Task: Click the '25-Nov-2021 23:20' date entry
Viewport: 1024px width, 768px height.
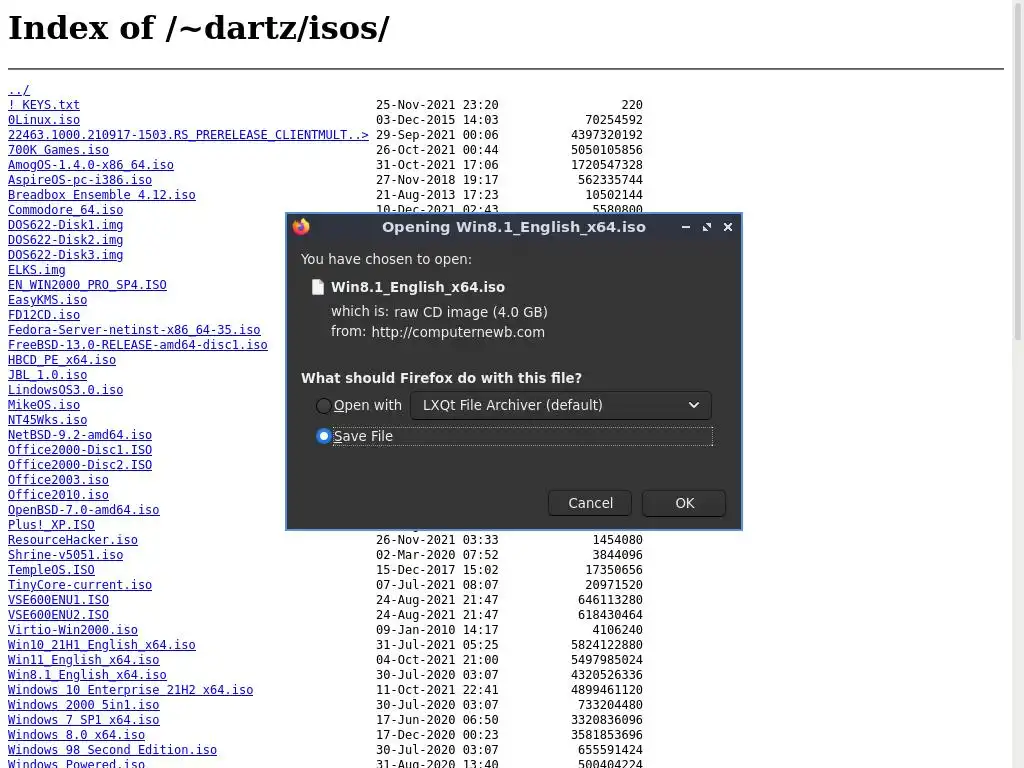Action: tap(437, 105)
